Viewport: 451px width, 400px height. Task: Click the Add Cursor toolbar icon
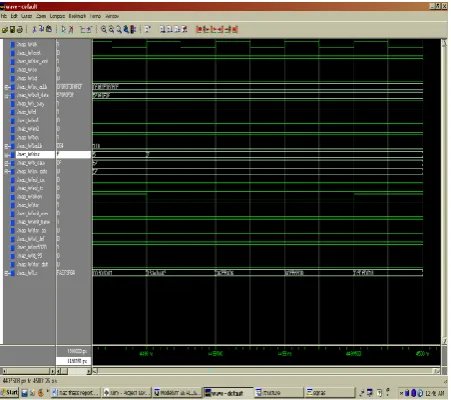(63, 30)
